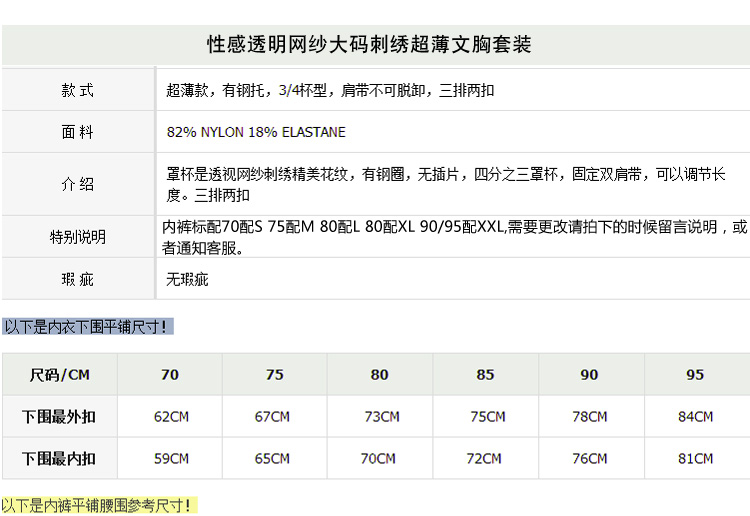This screenshot has width=750, height=516.
Task: Select the 下围最外扣 row header
Action: click(60, 416)
